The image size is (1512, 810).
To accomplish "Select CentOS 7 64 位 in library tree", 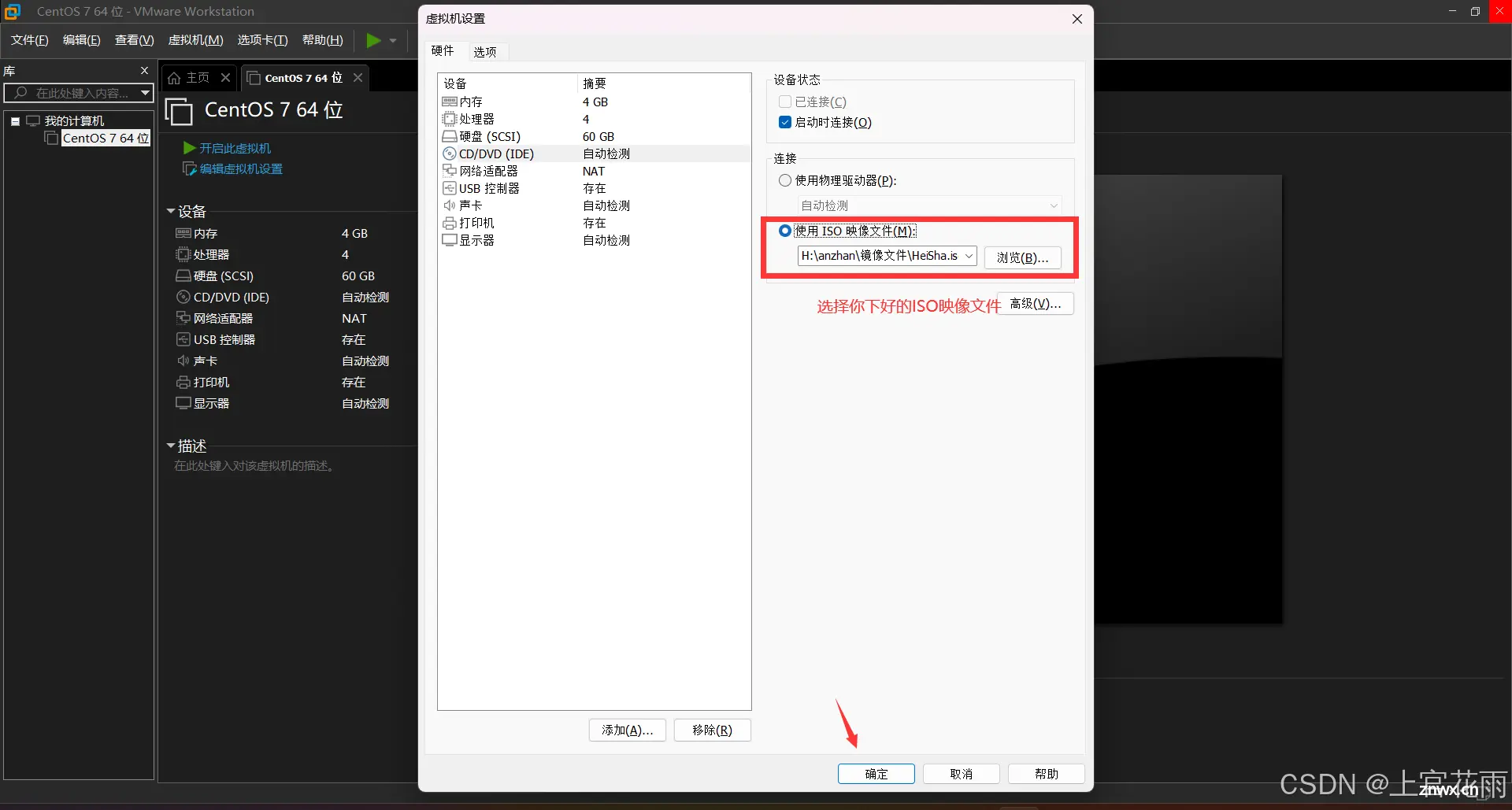I will click(106, 138).
